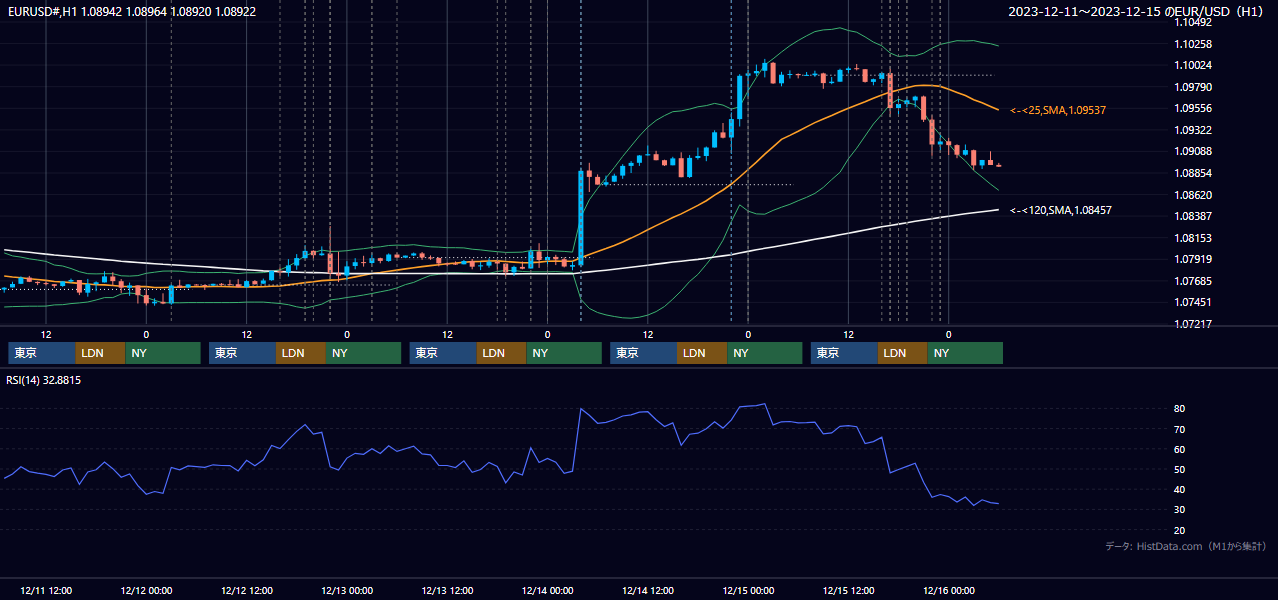Click RSI scale value 30
Image resolution: width=1278 pixels, height=600 pixels.
[x=1180, y=509]
